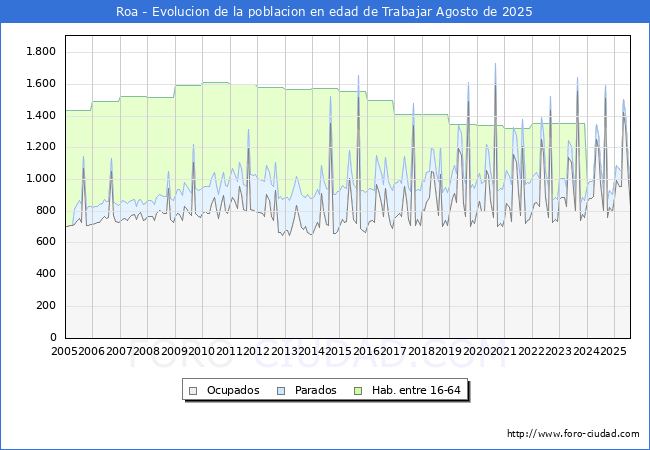Open the foro-ciudad.com link

(x=573, y=434)
